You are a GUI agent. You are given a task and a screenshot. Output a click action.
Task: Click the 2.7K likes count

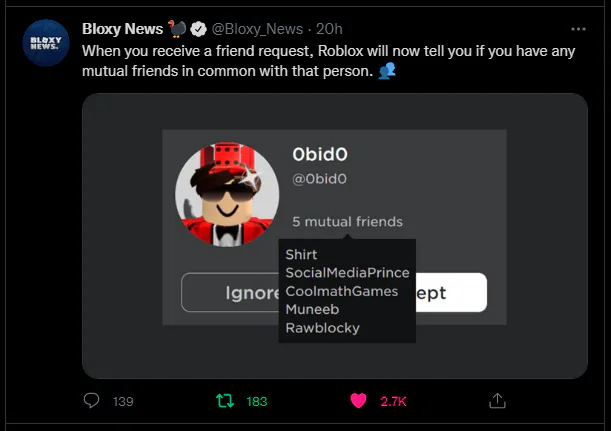(x=393, y=401)
